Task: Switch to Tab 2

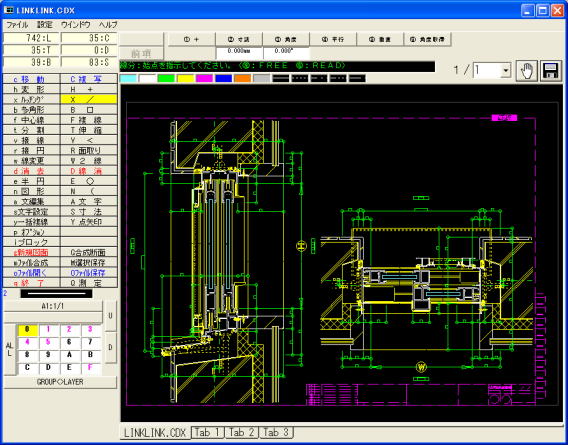Action: [x=242, y=432]
